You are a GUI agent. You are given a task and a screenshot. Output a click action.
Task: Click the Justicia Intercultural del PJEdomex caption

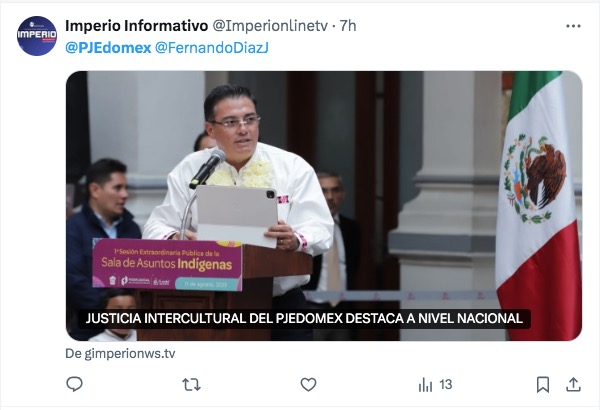[x=304, y=319]
